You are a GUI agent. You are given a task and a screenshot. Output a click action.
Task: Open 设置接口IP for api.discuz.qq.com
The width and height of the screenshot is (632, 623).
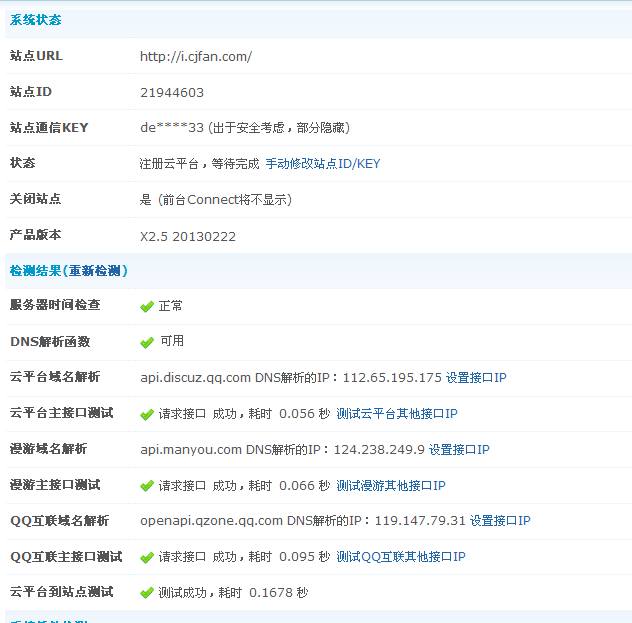click(476, 378)
